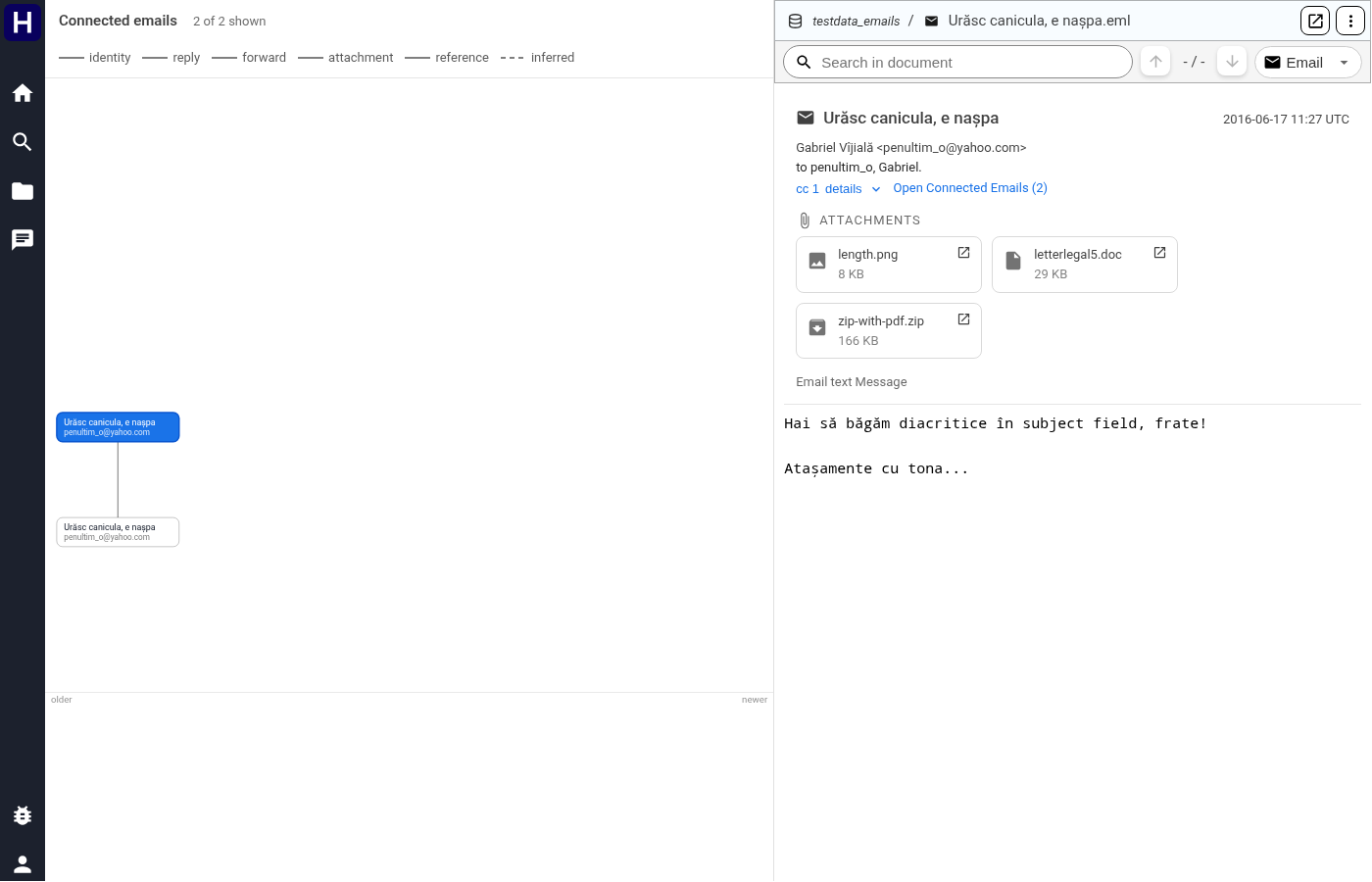The width and height of the screenshot is (1372, 882).
Task: Click the date 2016-06-17 11:27 UTC
Action: pos(1286,120)
